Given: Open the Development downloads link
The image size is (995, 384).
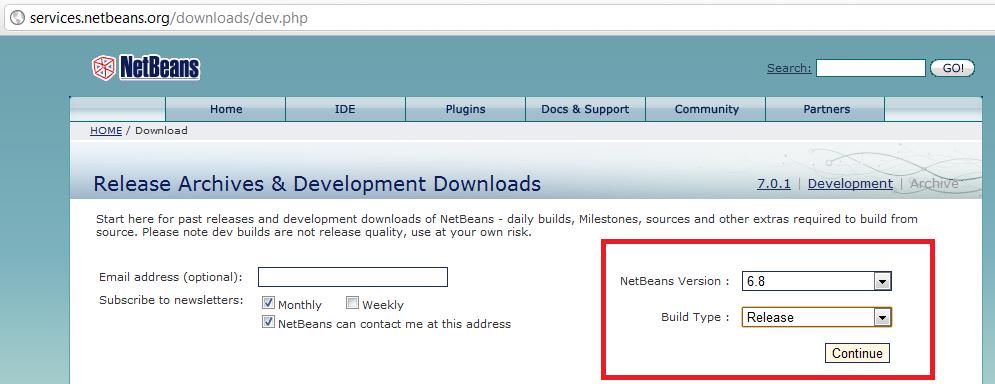Looking at the screenshot, I should (850, 183).
